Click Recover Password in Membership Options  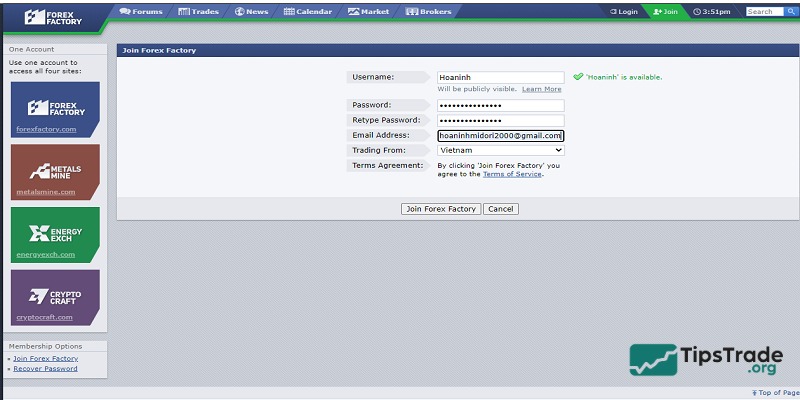45,368
